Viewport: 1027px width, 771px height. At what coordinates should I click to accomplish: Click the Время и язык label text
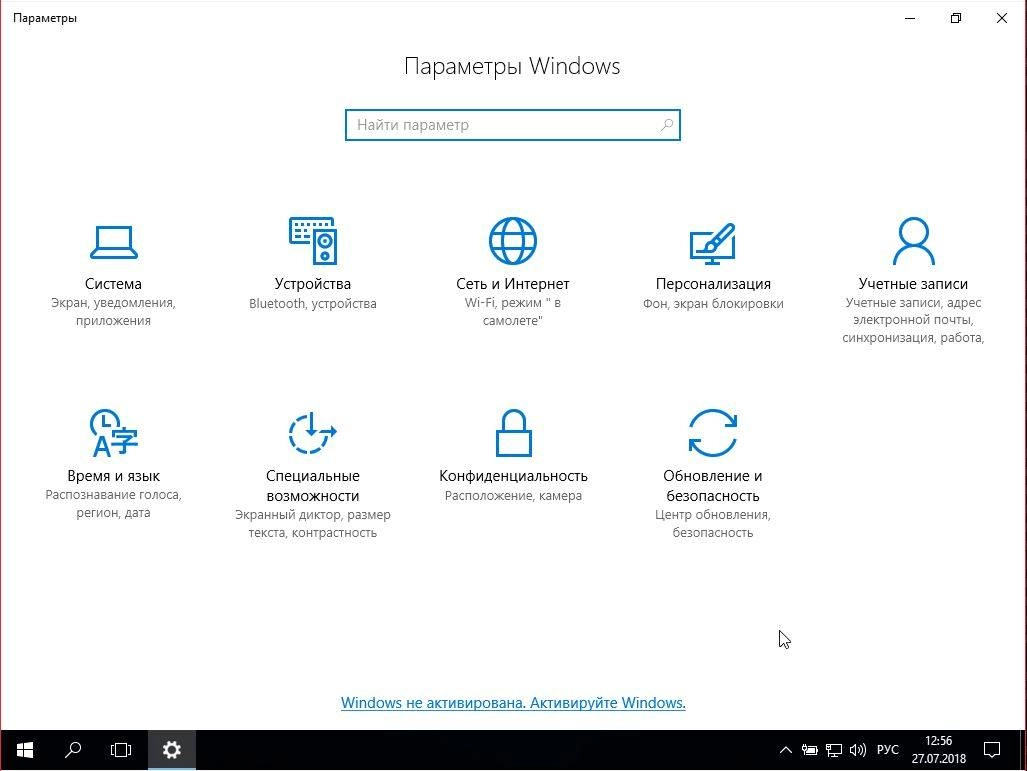click(113, 476)
